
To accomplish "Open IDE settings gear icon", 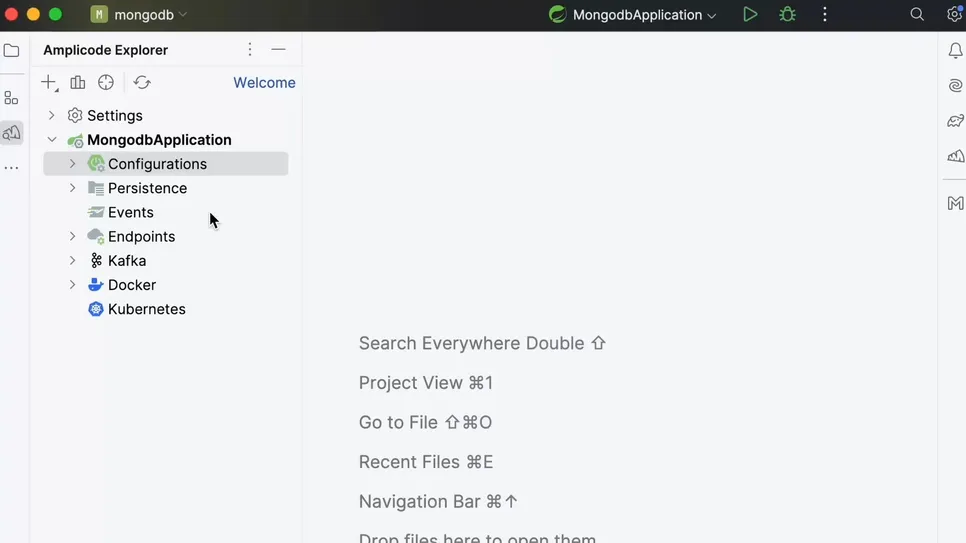I will (x=954, y=14).
